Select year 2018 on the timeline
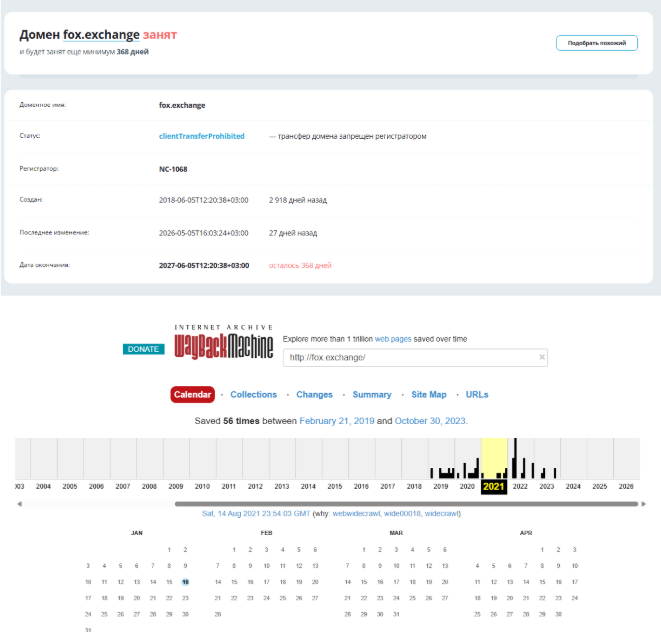661x637 pixels. pyautogui.click(x=414, y=486)
